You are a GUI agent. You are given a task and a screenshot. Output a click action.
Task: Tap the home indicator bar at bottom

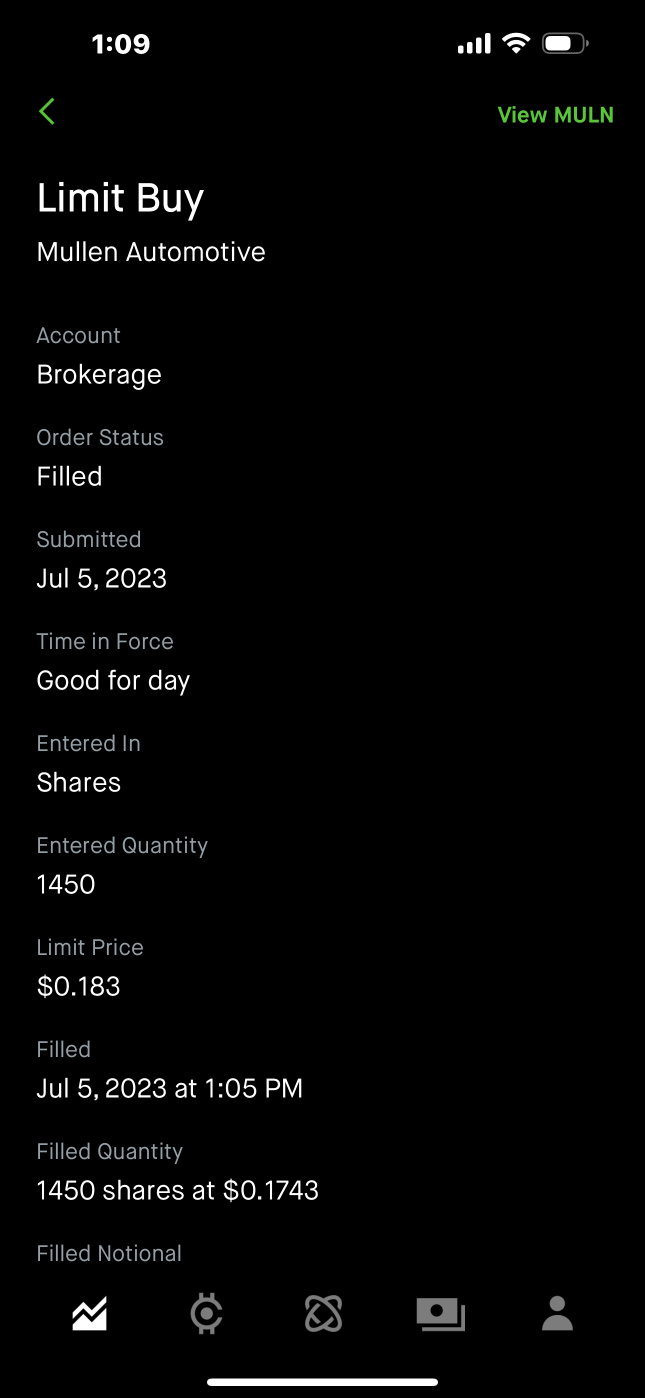[322, 1382]
